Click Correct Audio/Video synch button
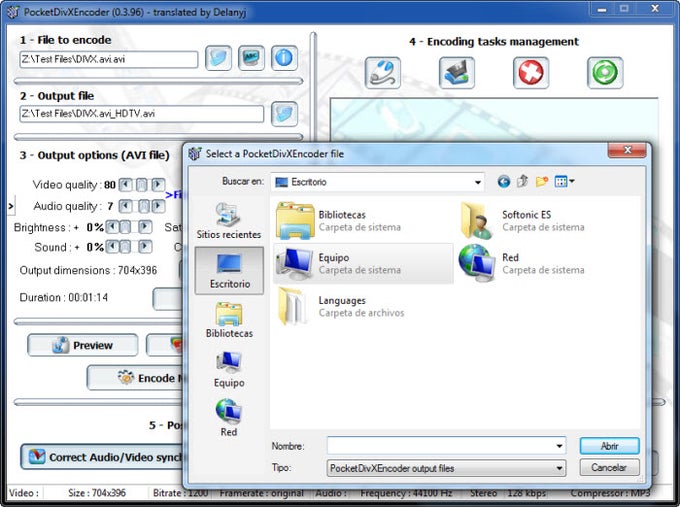This screenshot has height=507, width=680. point(102,457)
